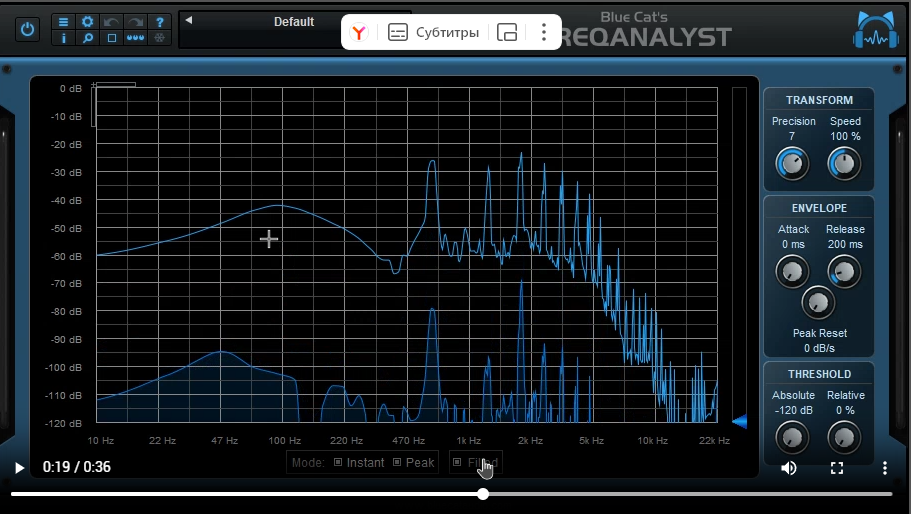The image size is (911, 514).
Task: Open help with question mark icon
Action: tap(159, 22)
